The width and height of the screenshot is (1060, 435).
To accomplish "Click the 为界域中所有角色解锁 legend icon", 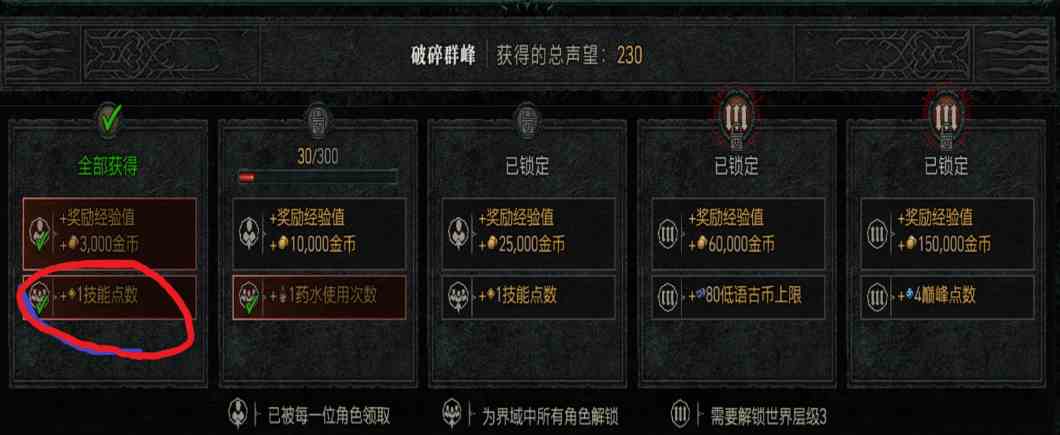I will [452, 413].
